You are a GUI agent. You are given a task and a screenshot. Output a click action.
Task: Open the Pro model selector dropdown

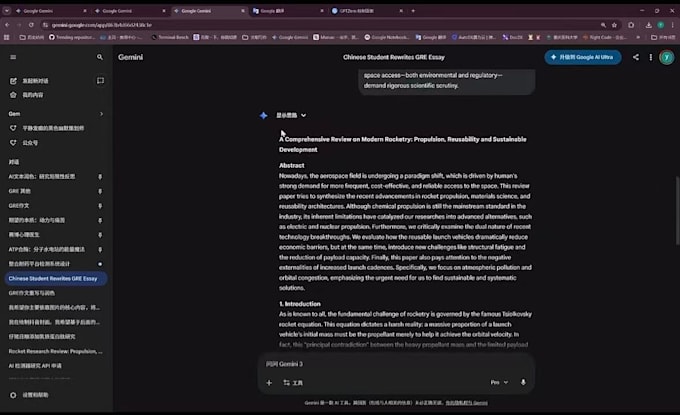[499, 382]
